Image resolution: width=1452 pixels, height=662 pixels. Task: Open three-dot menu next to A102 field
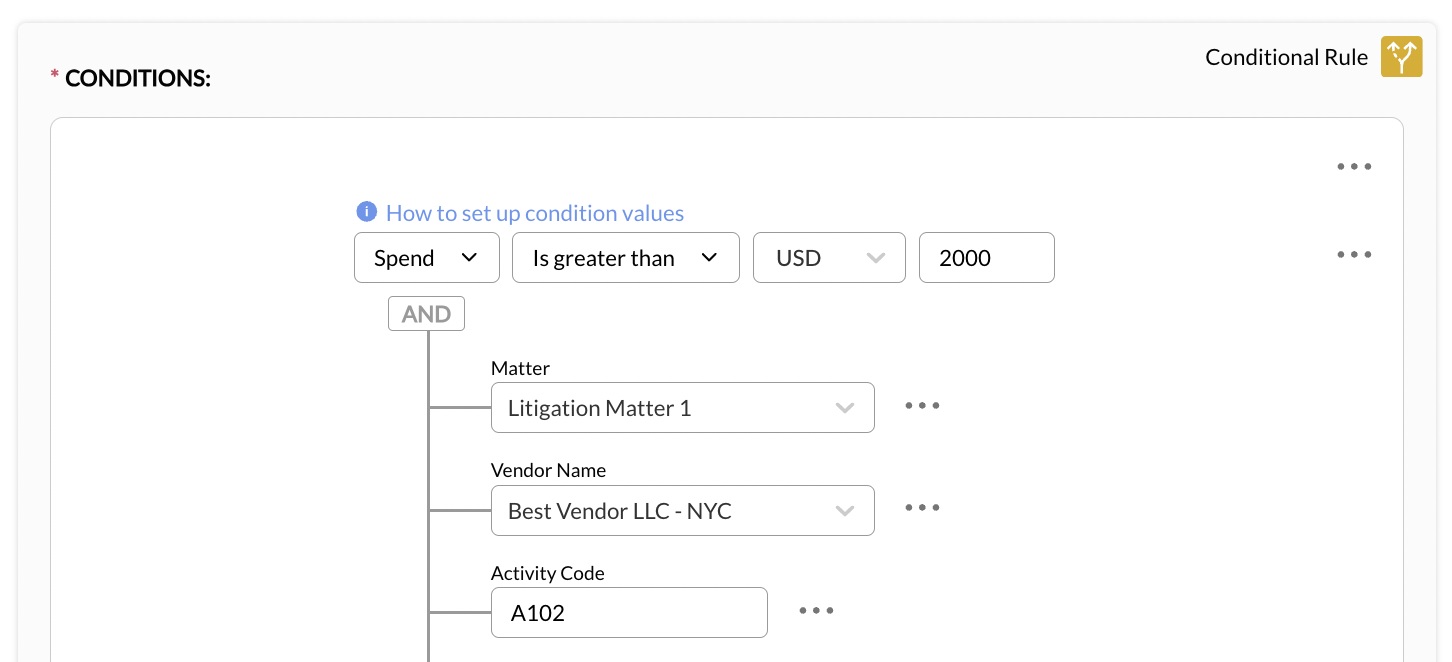tap(816, 610)
